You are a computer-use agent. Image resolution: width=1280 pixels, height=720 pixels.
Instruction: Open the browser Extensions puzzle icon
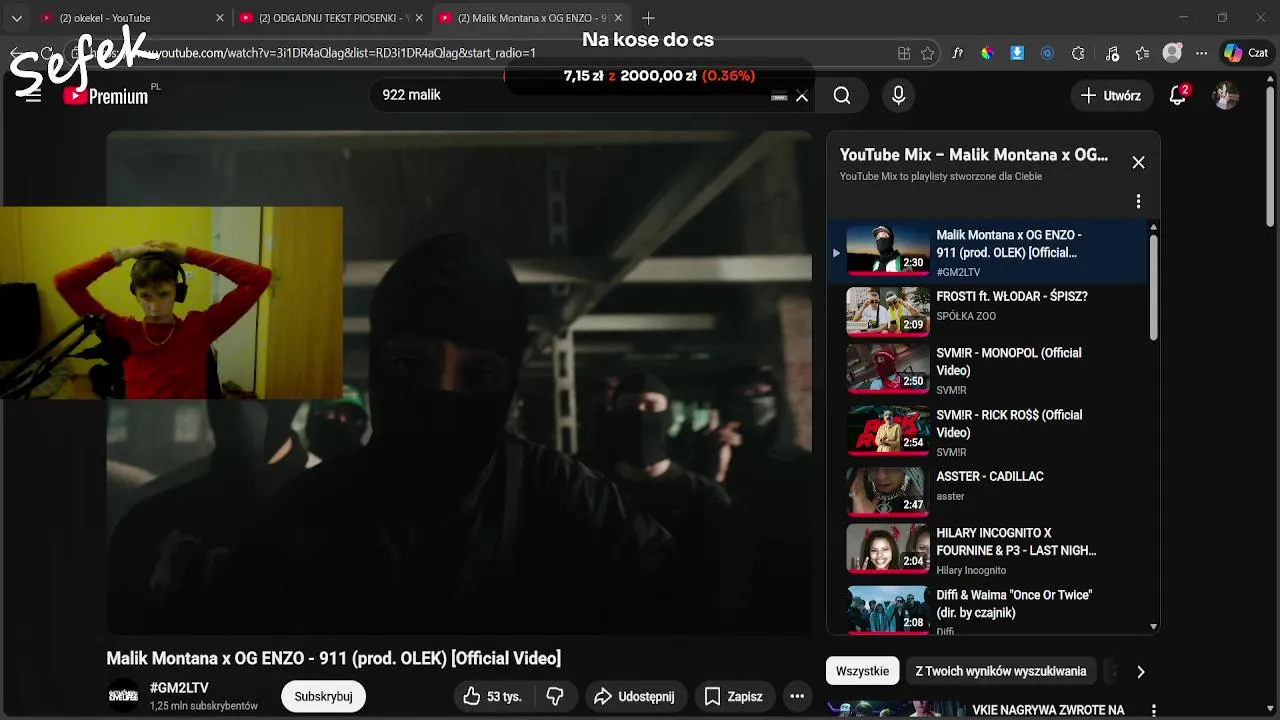pyautogui.click(x=1078, y=54)
